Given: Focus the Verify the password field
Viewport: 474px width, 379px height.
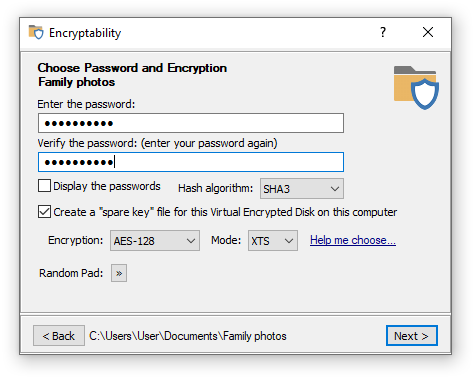Looking at the screenshot, I should pos(191,162).
